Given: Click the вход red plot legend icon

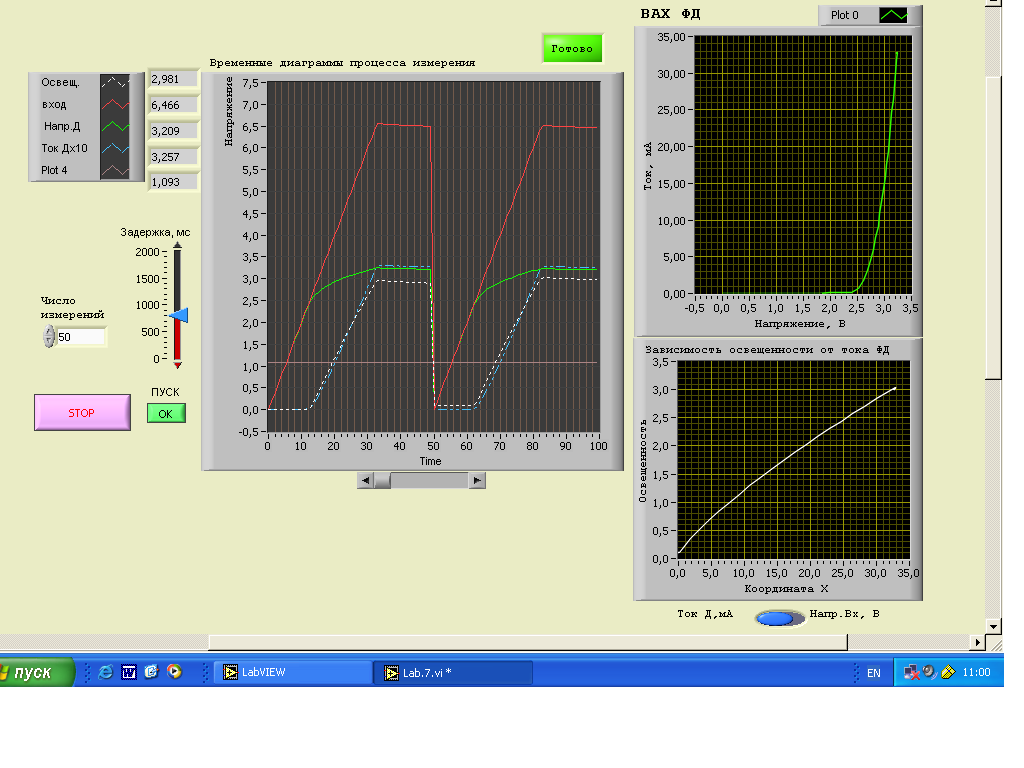Looking at the screenshot, I should pos(115,104).
